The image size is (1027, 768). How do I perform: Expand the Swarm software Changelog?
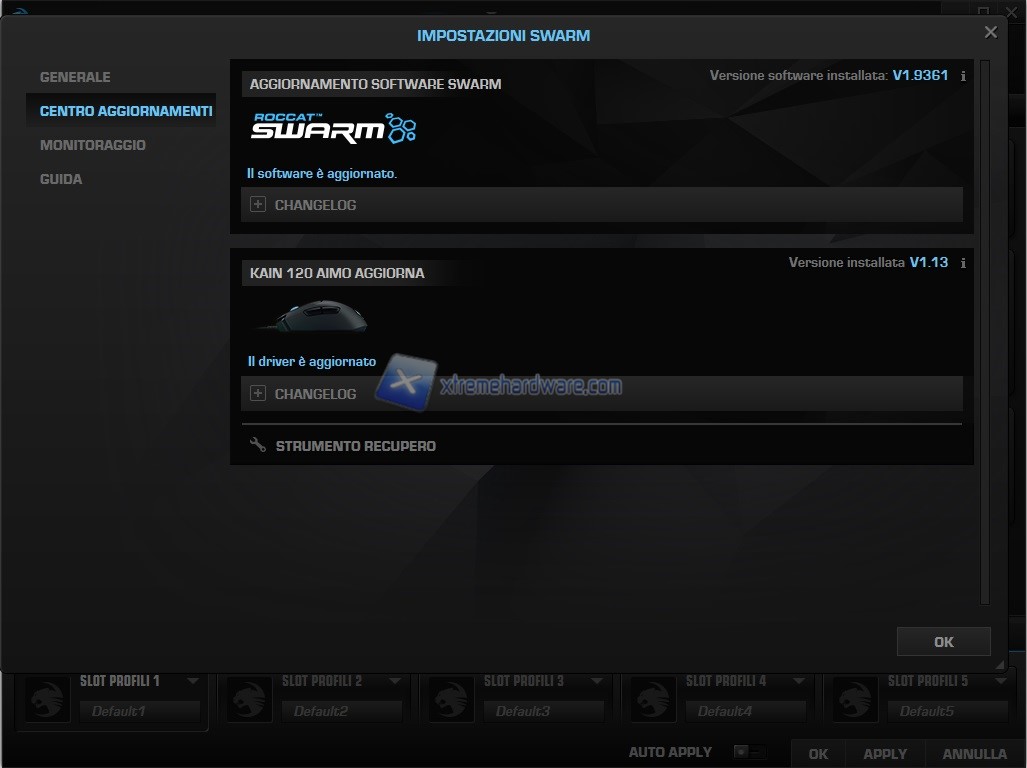pos(258,205)
